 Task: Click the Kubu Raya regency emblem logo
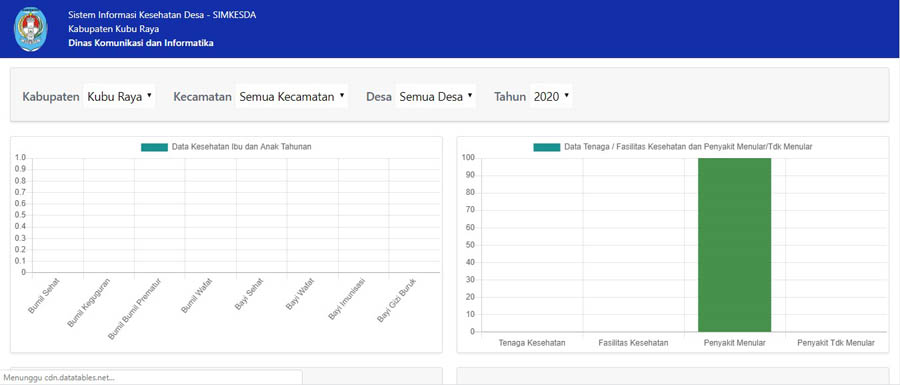click(x=31, y=29)
